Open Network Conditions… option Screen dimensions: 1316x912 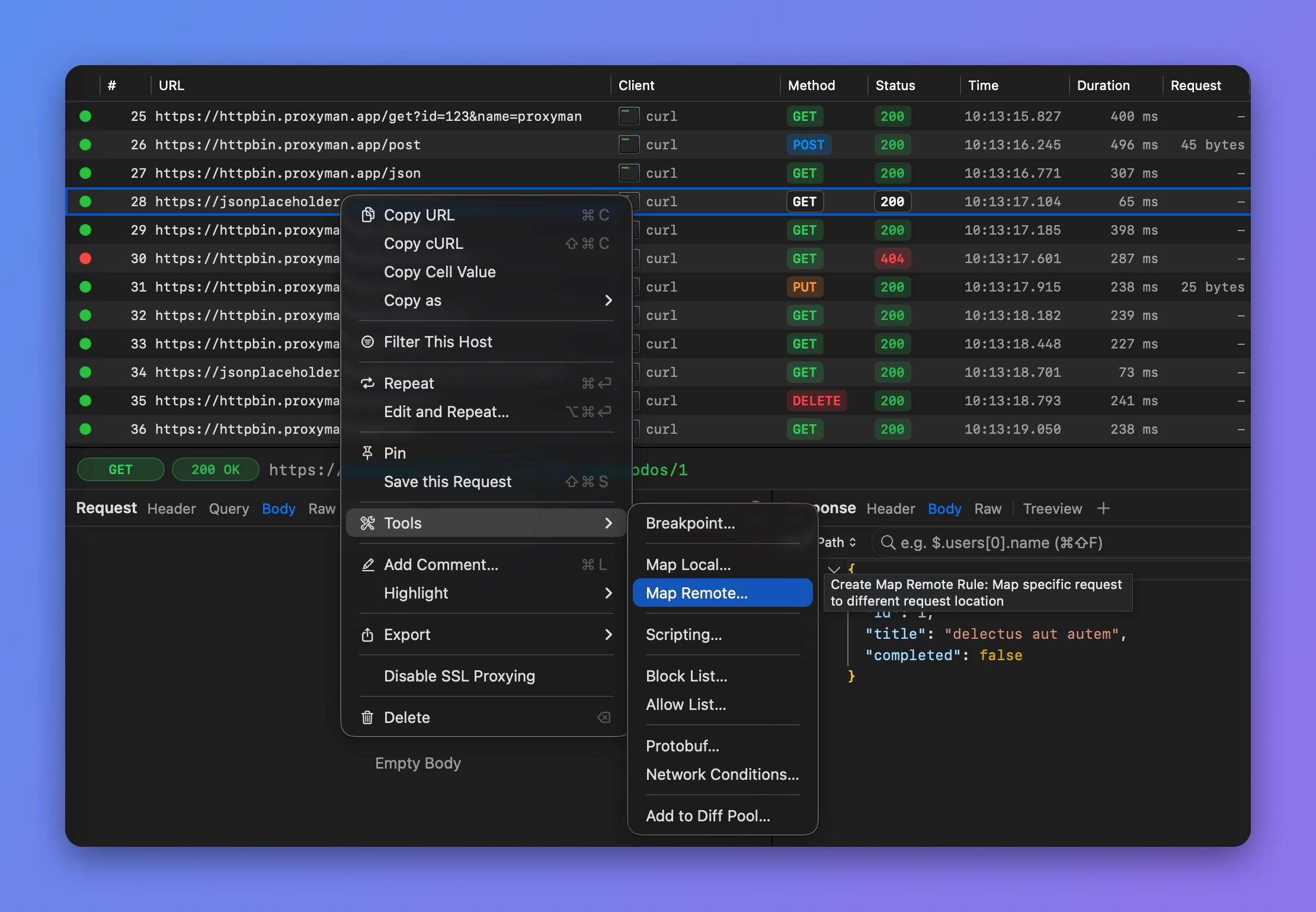click(x=722, y=775)
